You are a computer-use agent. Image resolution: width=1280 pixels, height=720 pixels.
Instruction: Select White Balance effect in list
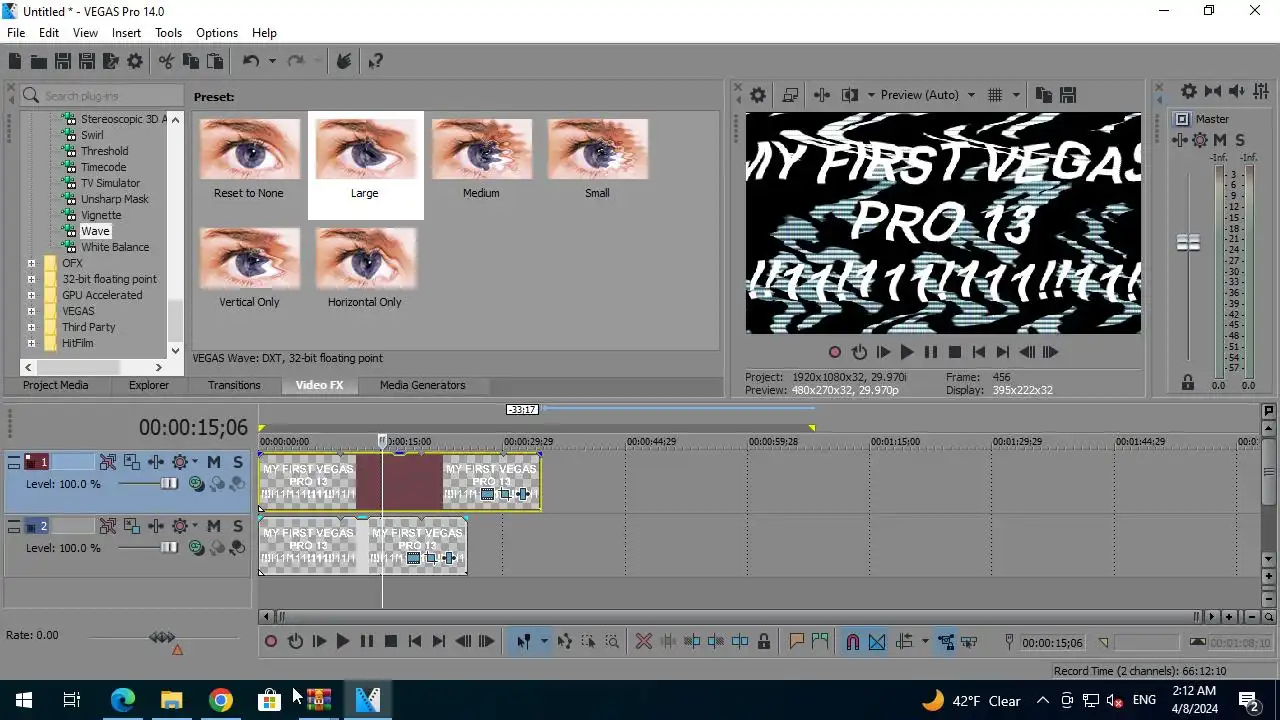[115, 247]
